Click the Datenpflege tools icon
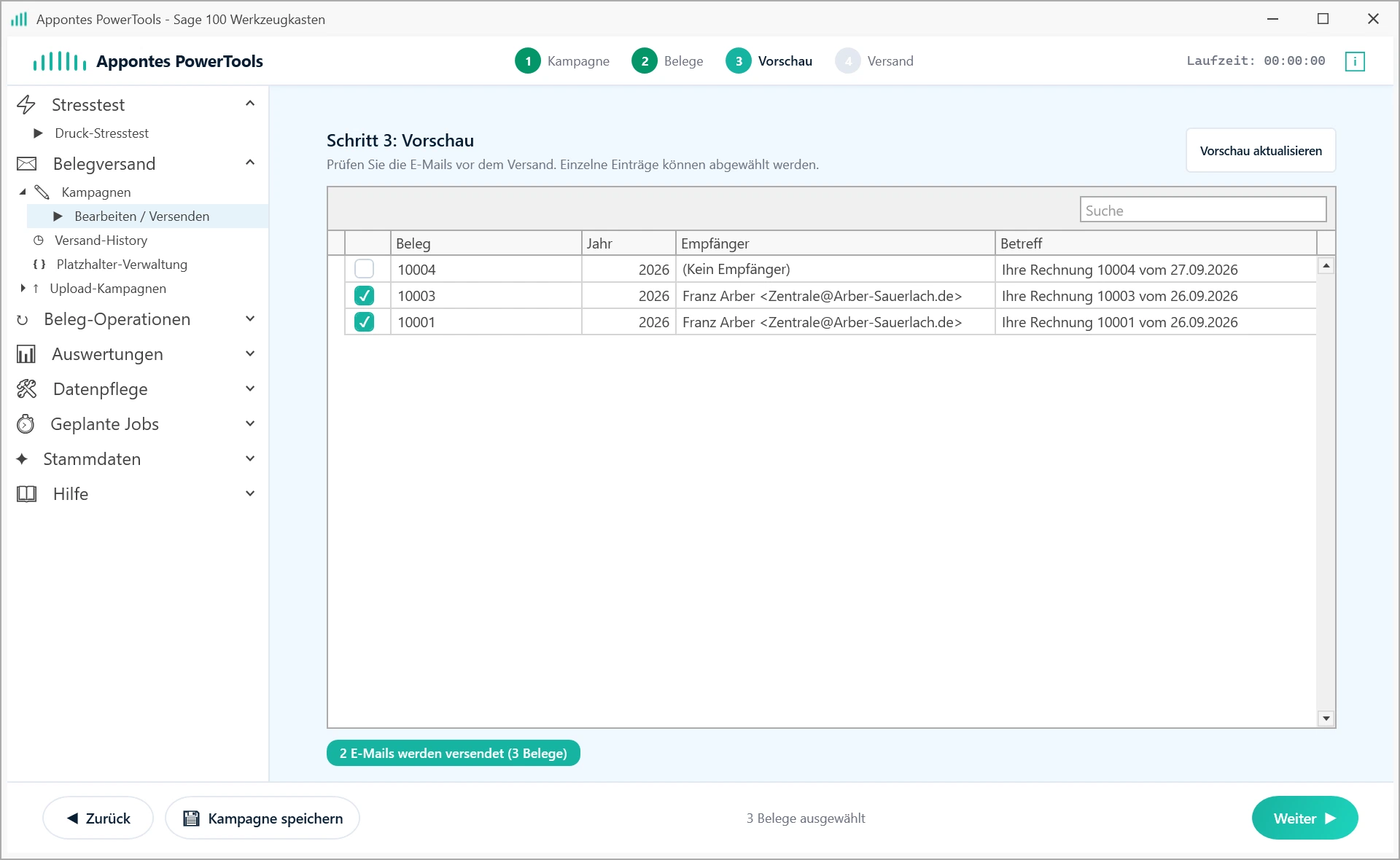Screen dimensions: 1400x860 tap(26, 389)
